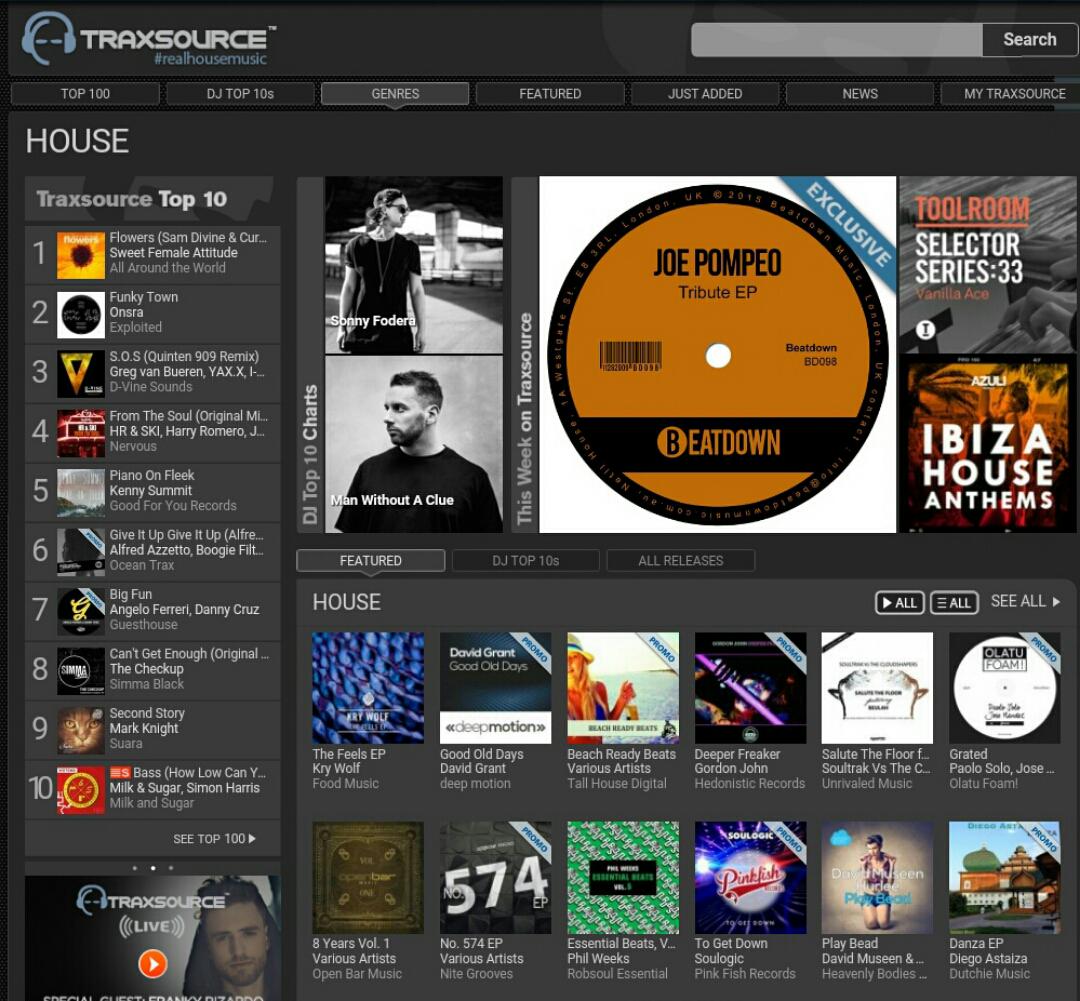The image size is (1080, 1001).
Task: Open Can't Get Enough Simma cover
Action: point(81,671)
